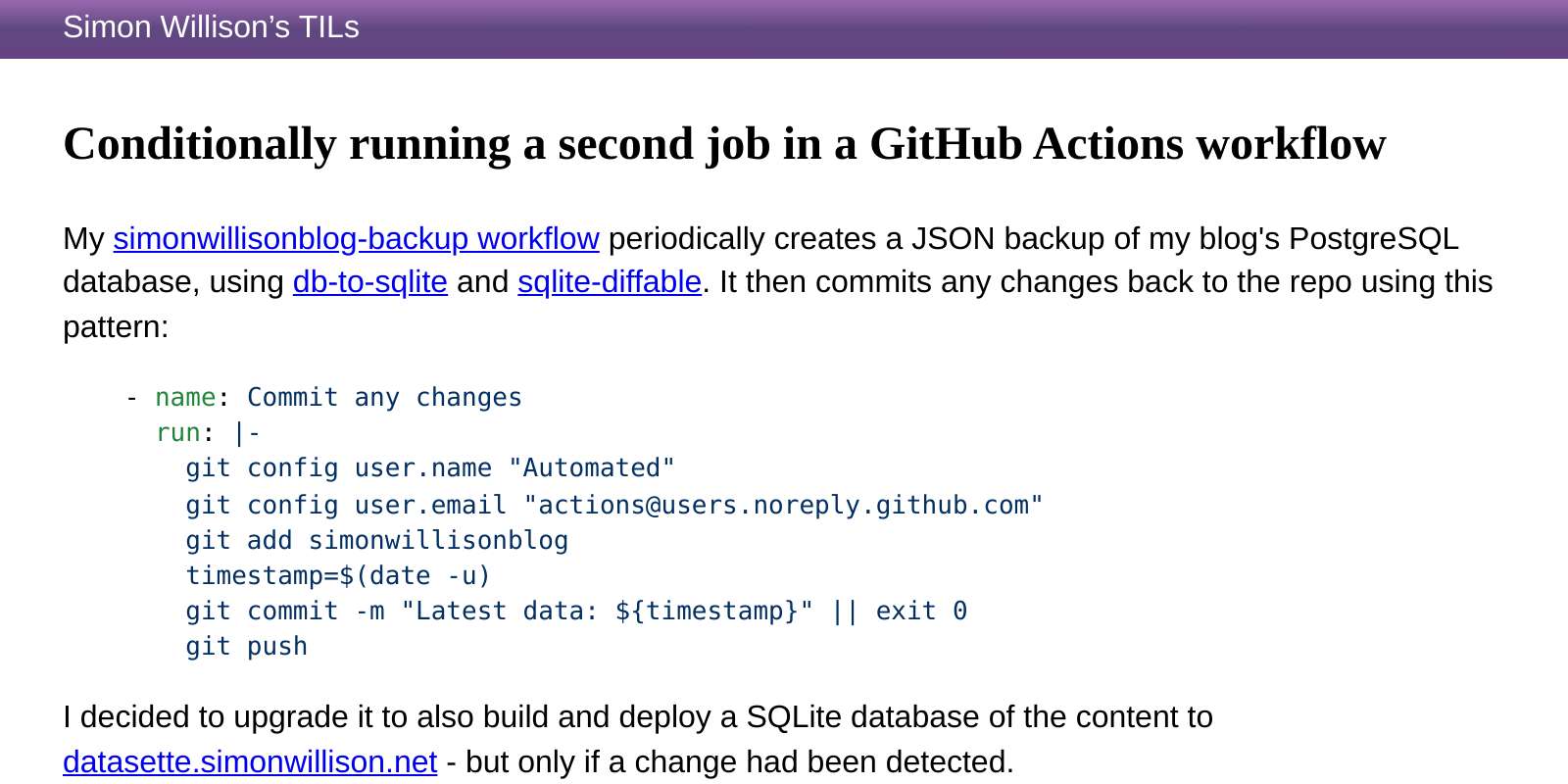Visit the sqlite-diffable link
1568x784 pixels.
610,282
